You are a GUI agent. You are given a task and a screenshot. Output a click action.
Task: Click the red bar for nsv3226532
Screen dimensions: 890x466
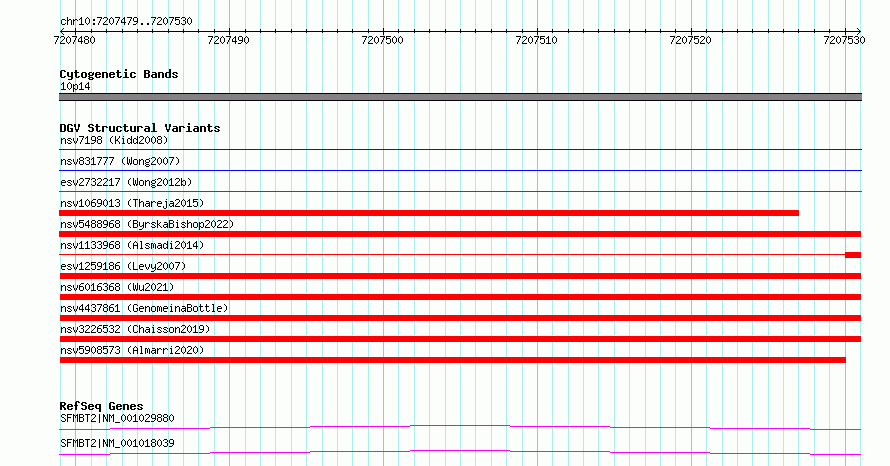pos(460,339)
